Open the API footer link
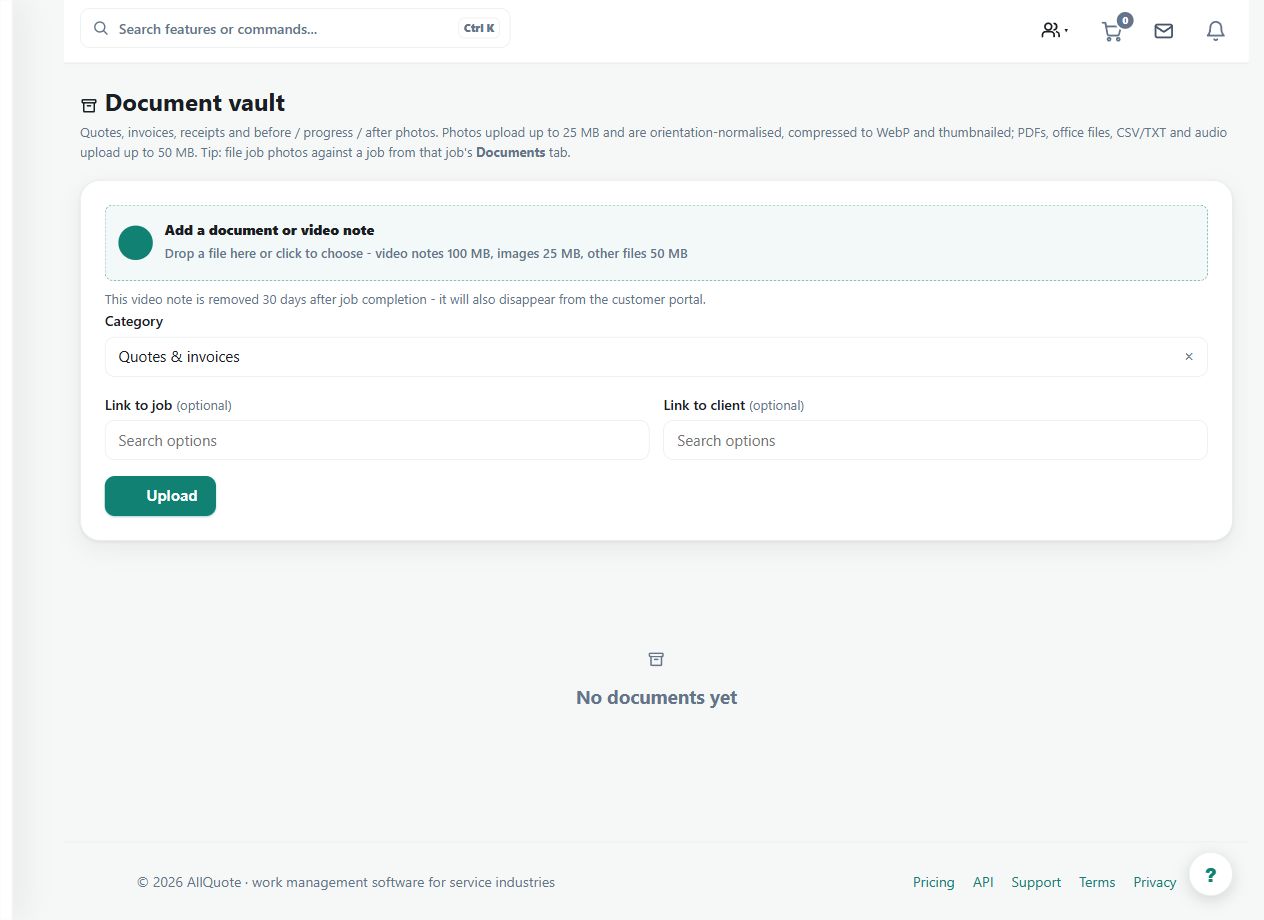 pos(983,882)
